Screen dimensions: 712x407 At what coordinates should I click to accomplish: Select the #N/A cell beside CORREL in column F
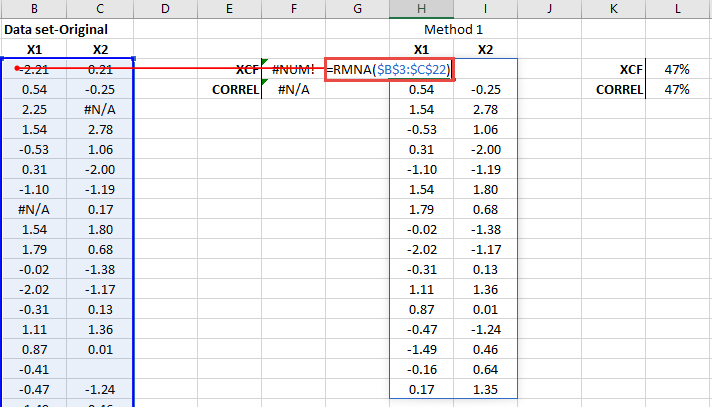[294, 89]
